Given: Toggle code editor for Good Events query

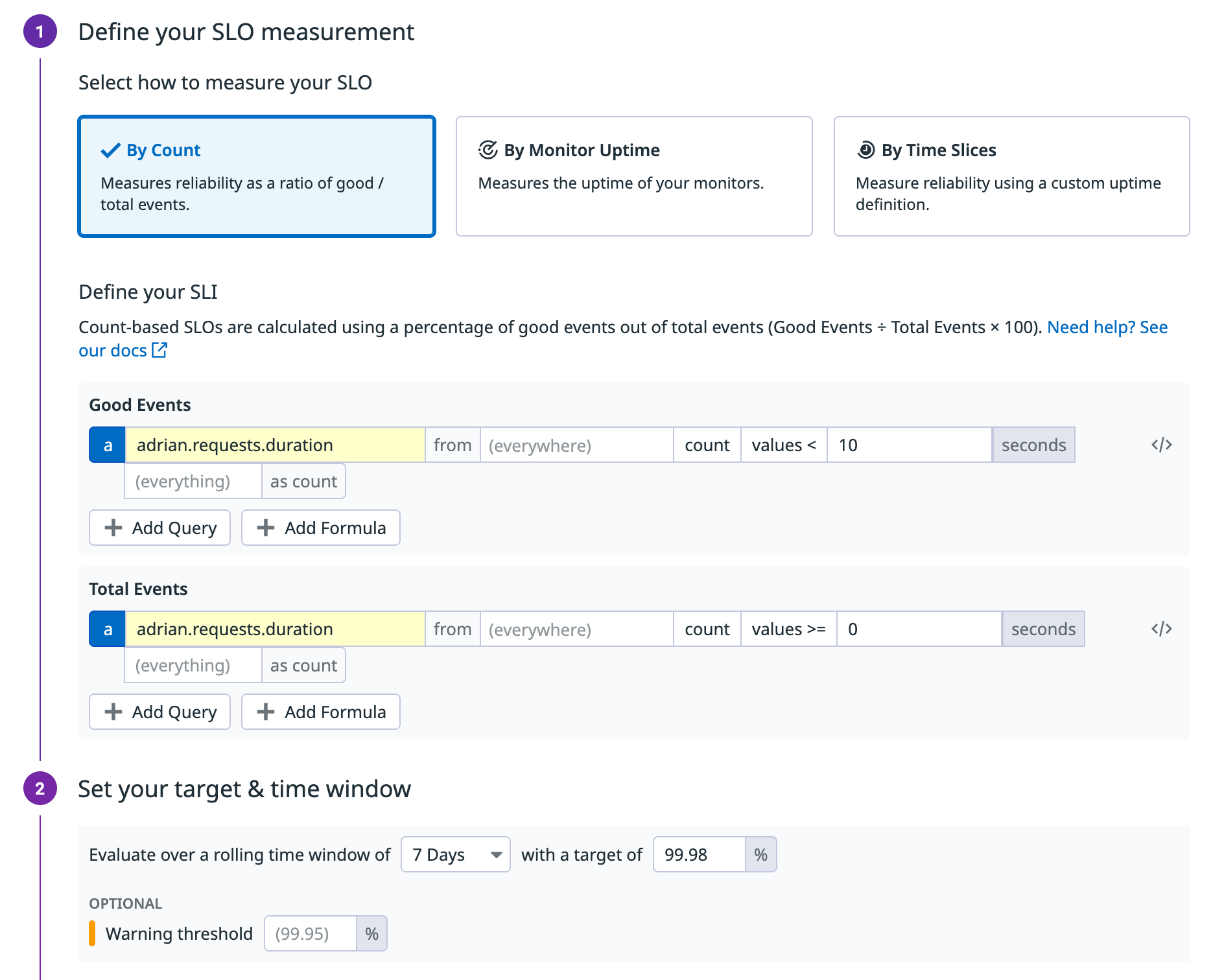Looking at the screenshot, I should pyautogui.click(x=1161, y=445).
